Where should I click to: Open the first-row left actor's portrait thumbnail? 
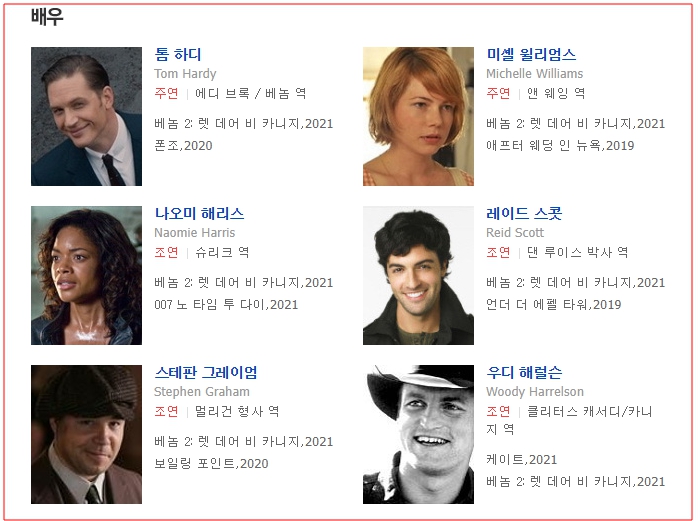(86, 117)
